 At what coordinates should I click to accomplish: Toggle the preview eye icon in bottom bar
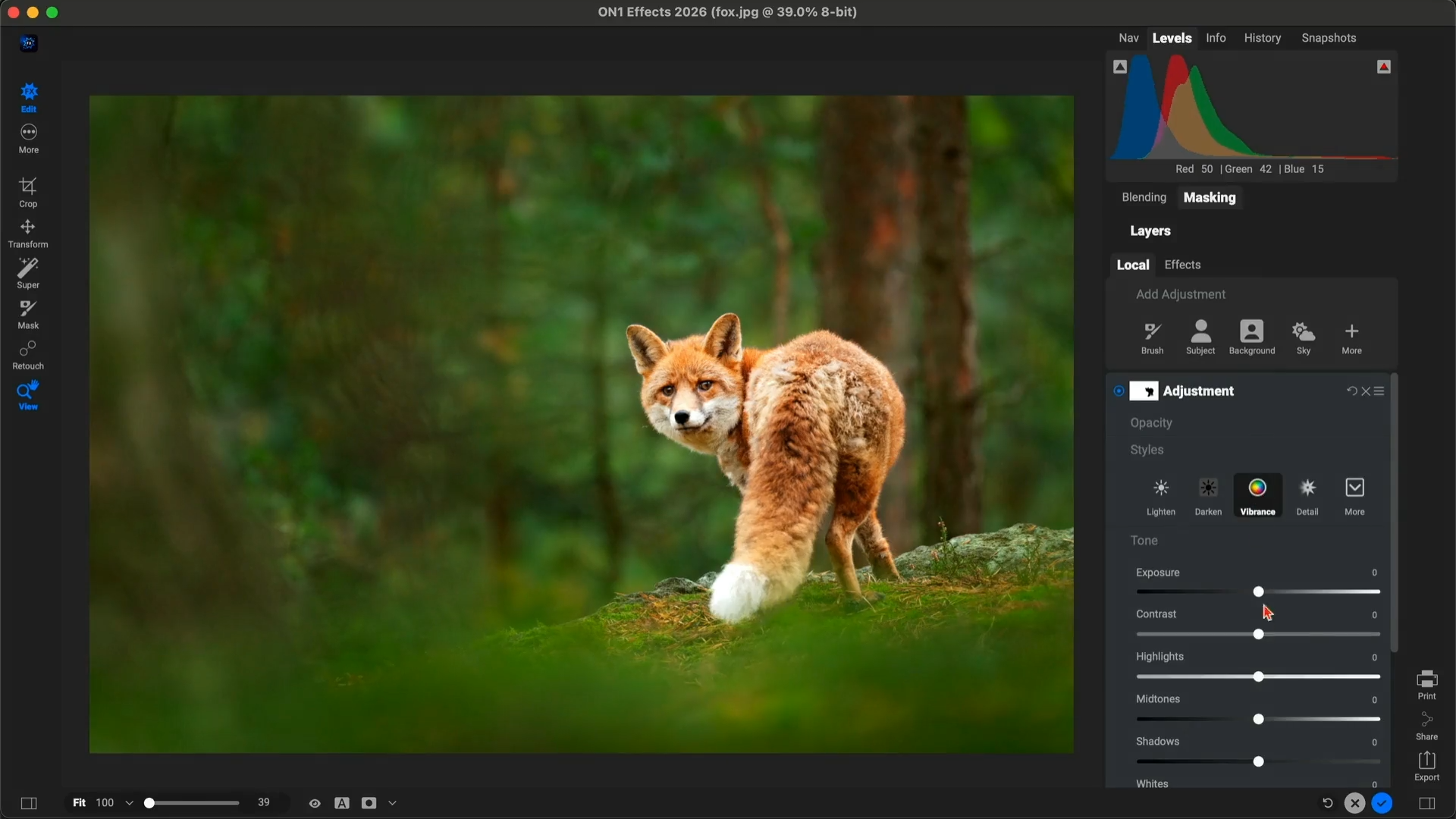pyautogui.click(x=315, y=803)
